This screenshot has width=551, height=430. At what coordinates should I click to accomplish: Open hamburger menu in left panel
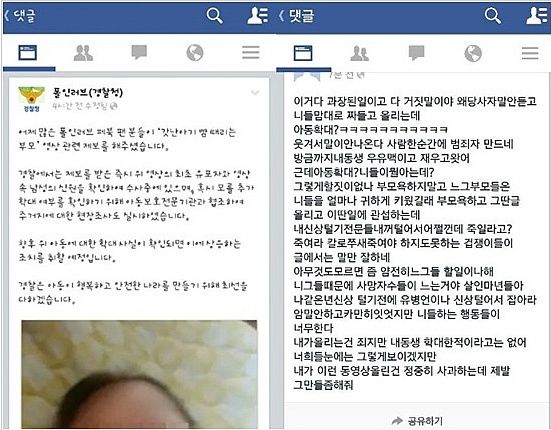[x=251, y=53]
